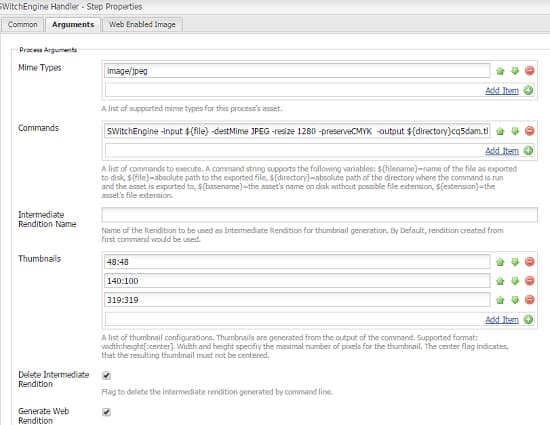550x425 pixels.
Task: Click the 140:100 thumbnail text field
Action: click(297, 281)
